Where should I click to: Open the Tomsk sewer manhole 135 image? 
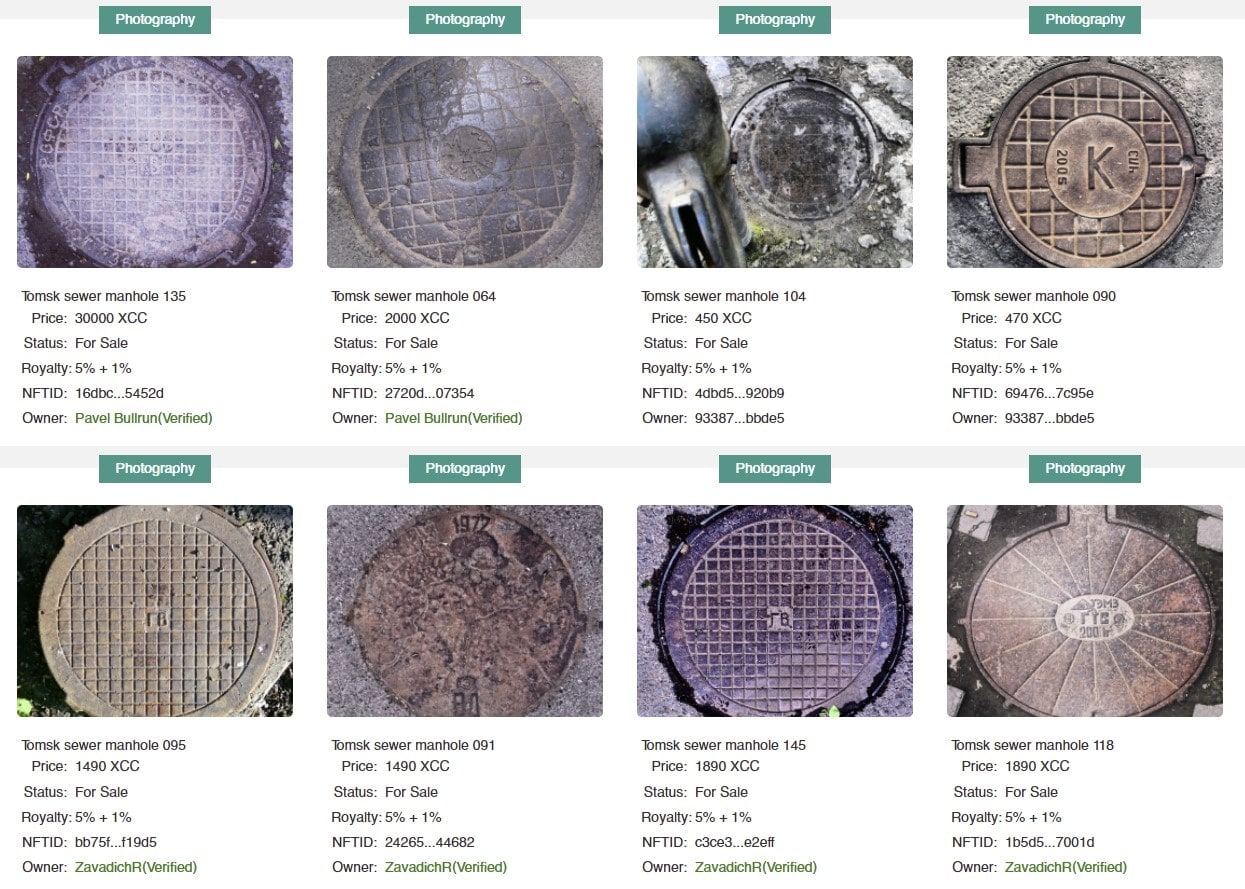click(155, 162)
